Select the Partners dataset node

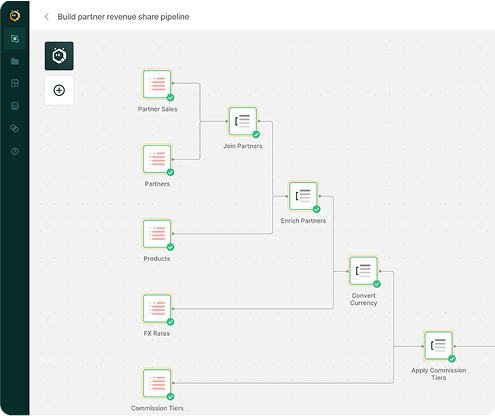coord(157,159)
